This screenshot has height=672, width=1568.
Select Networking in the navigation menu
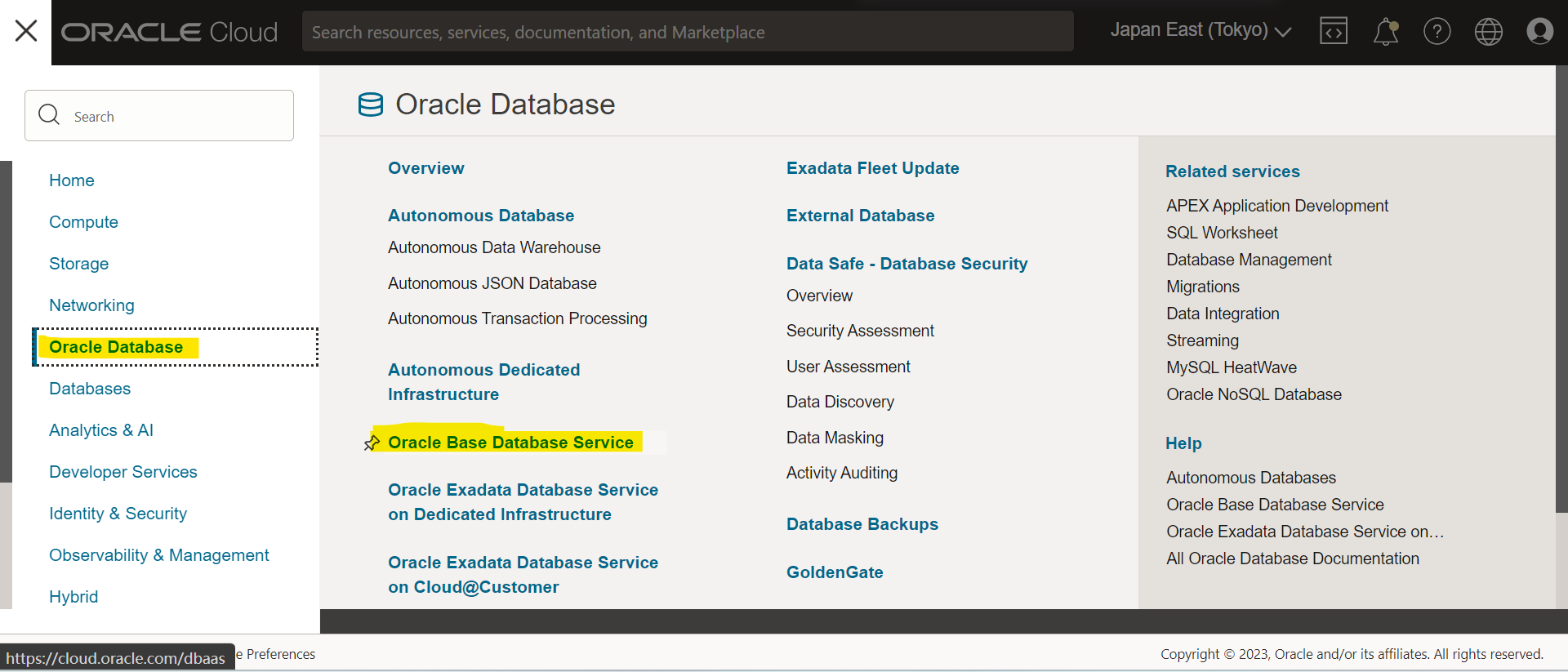pyautogui.click(x=91, y=305)
